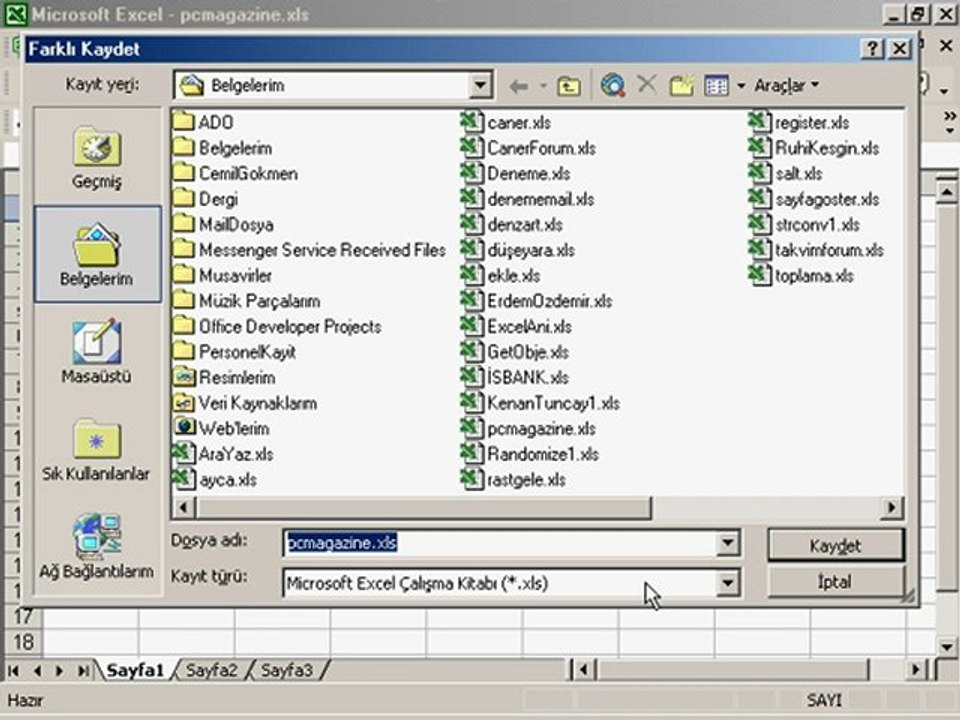The image size is (960, 720).
Task: Select the register.xls file
Action: pos(800,122)
